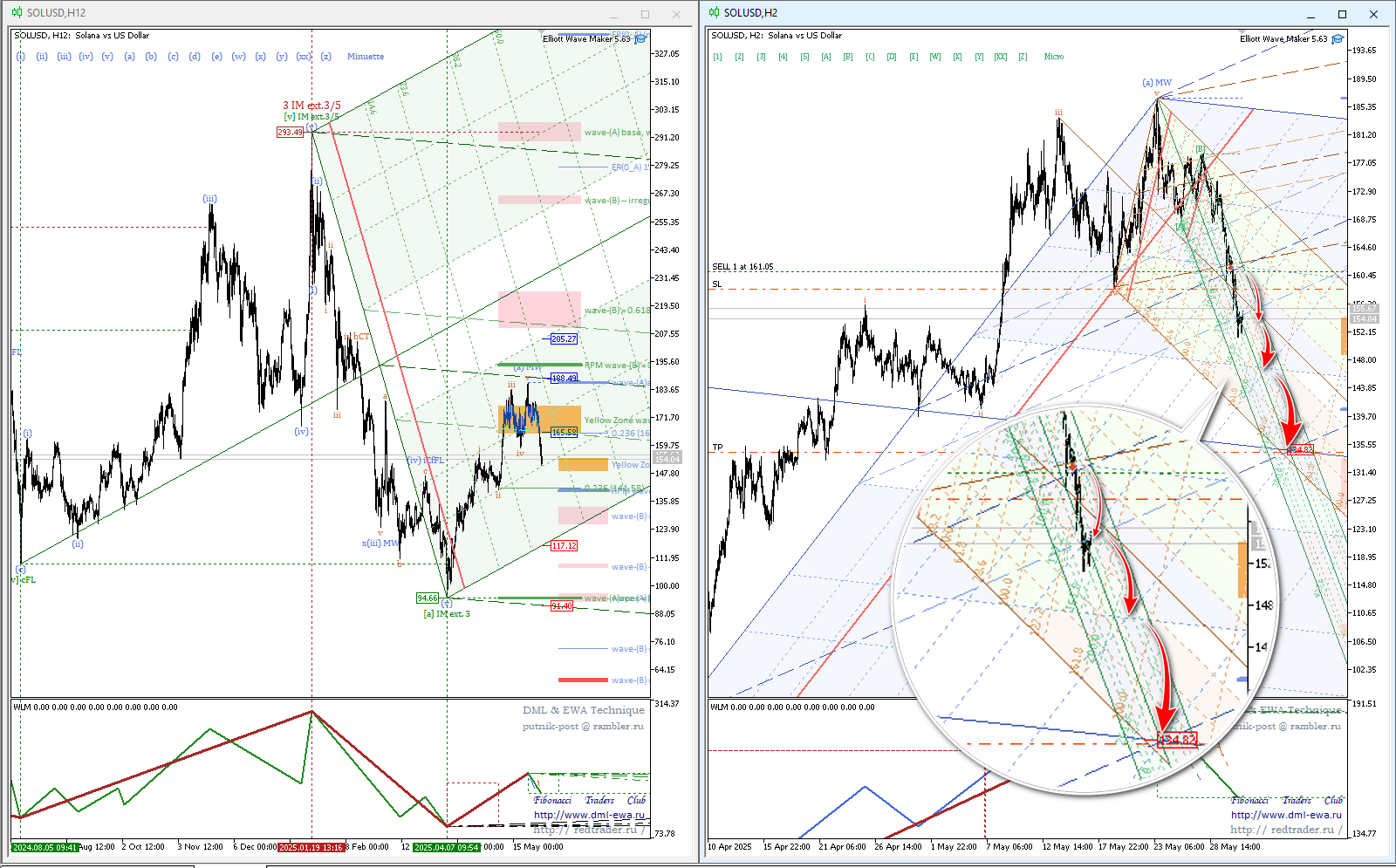Open the dml-ewa.ru link on H12 chart
Viewport: 1396px width, 868px height.
click(x=589, y=815)
